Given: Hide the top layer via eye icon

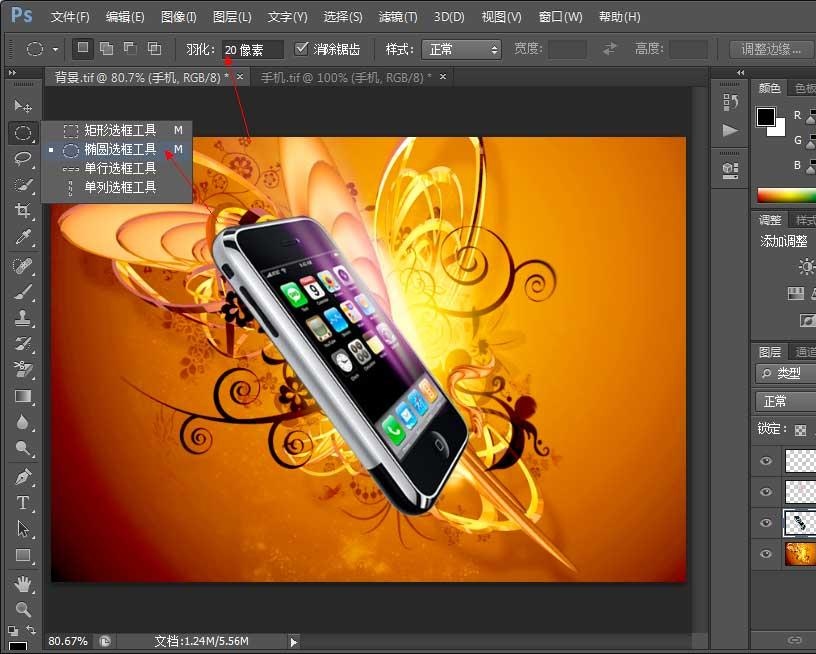Looking at the screenshot, I should (766, 461).
